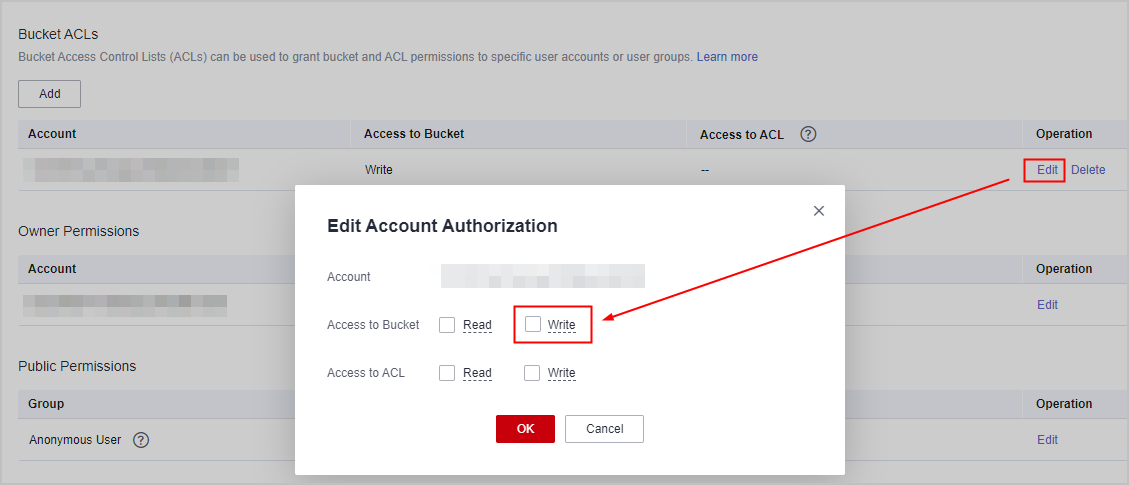Edit the Anonymous User public permissions
The width and height of the screenshot is (1129, 485).
1047,440
